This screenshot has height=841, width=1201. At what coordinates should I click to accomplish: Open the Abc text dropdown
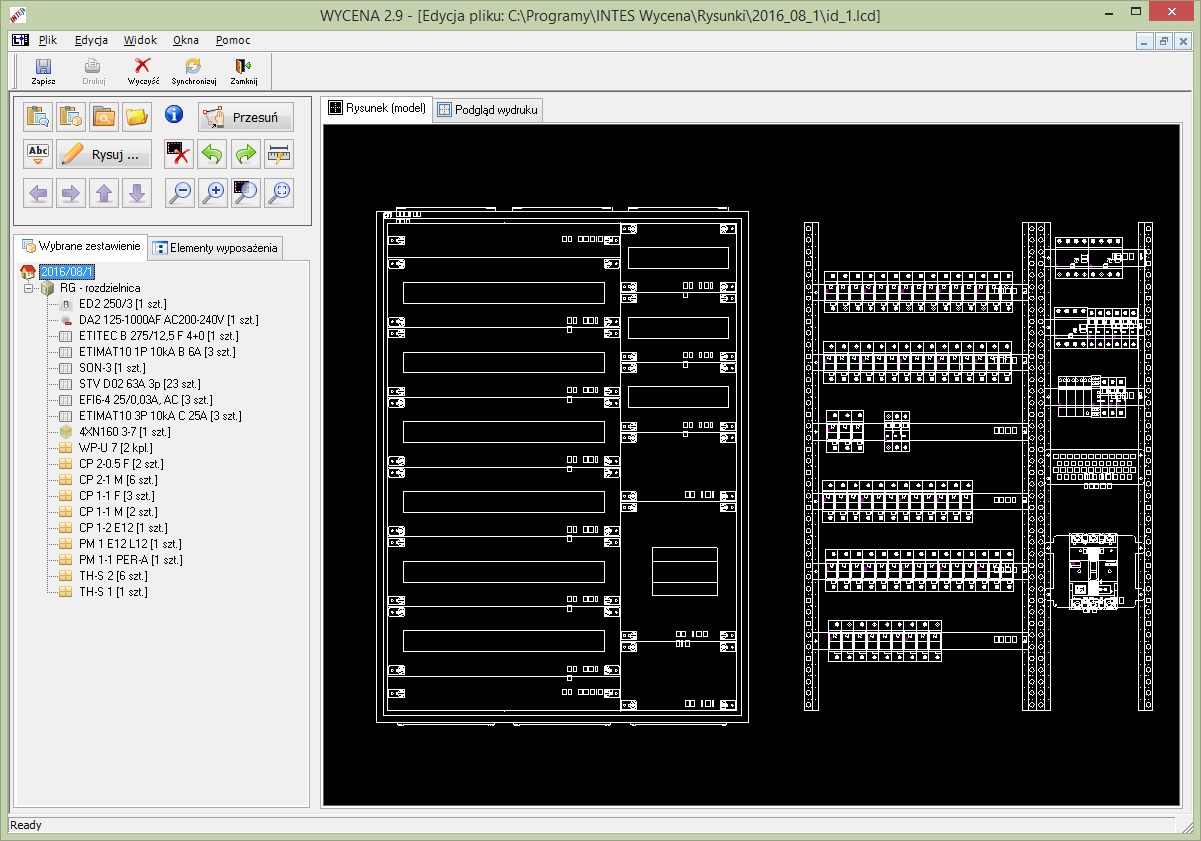click(38, 154)
